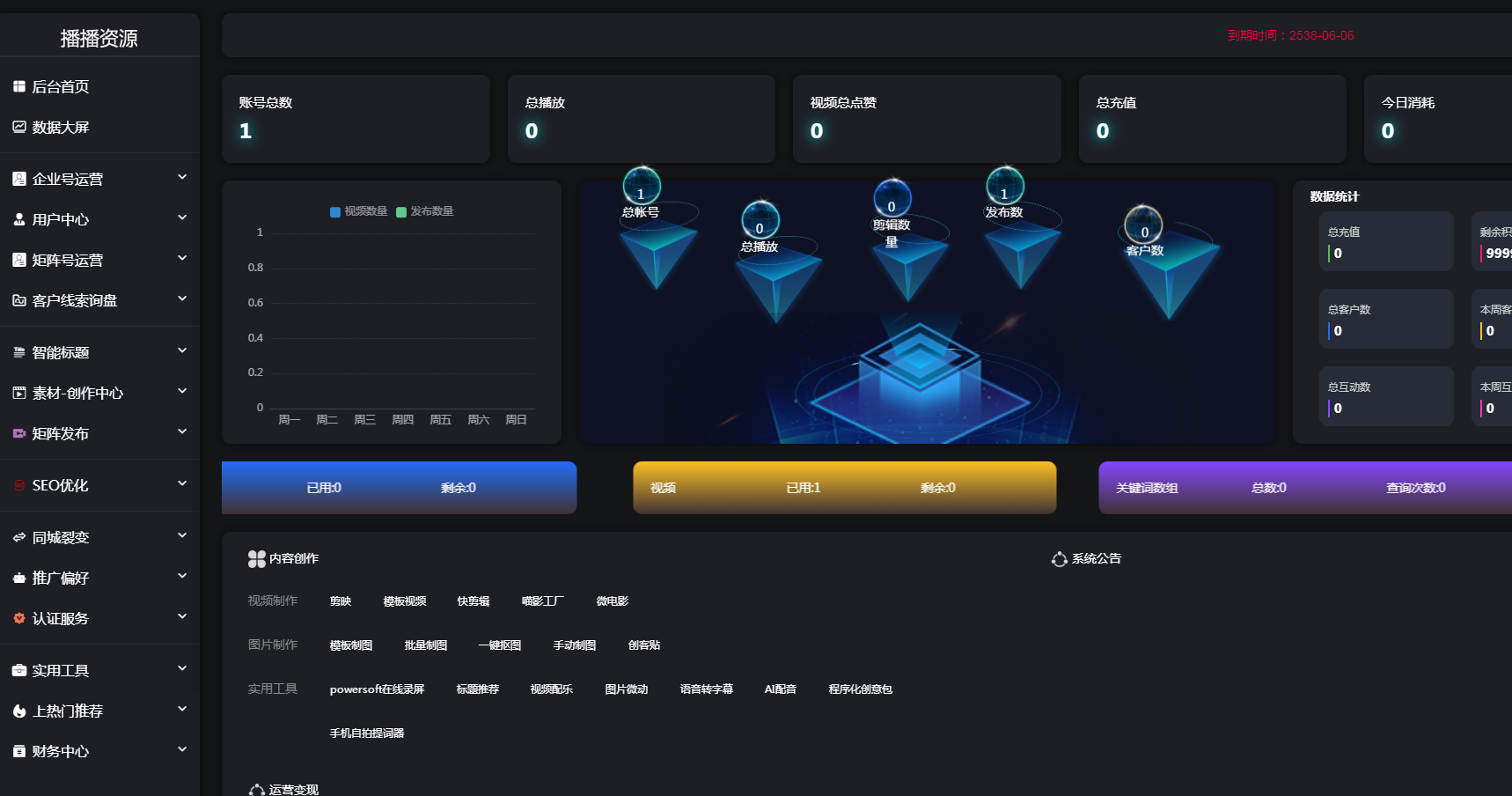Click the 总播放 globe in the 3D panel
The image size is (1512, 796).
point(760,220)
